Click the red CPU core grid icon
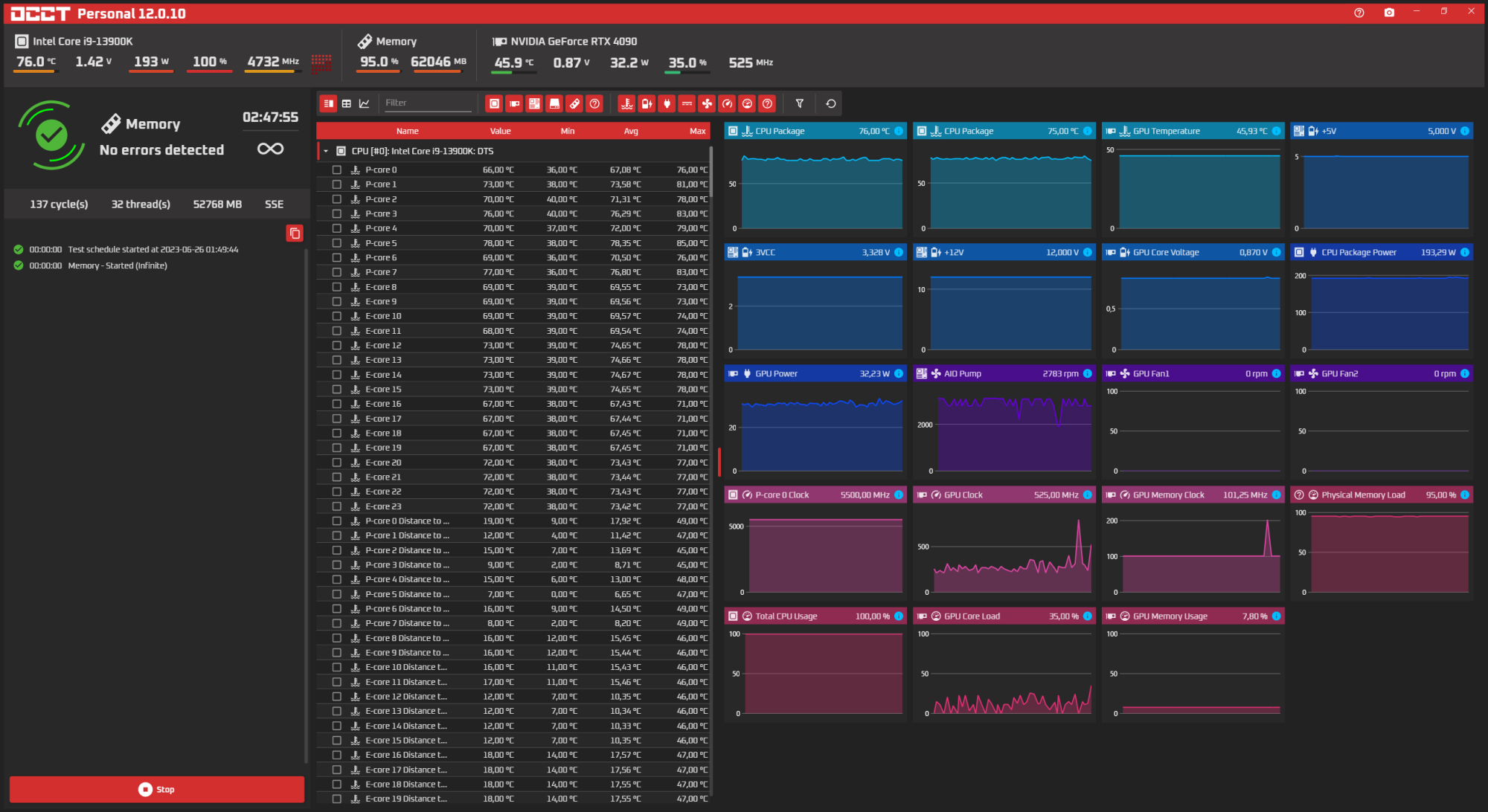 321,62
